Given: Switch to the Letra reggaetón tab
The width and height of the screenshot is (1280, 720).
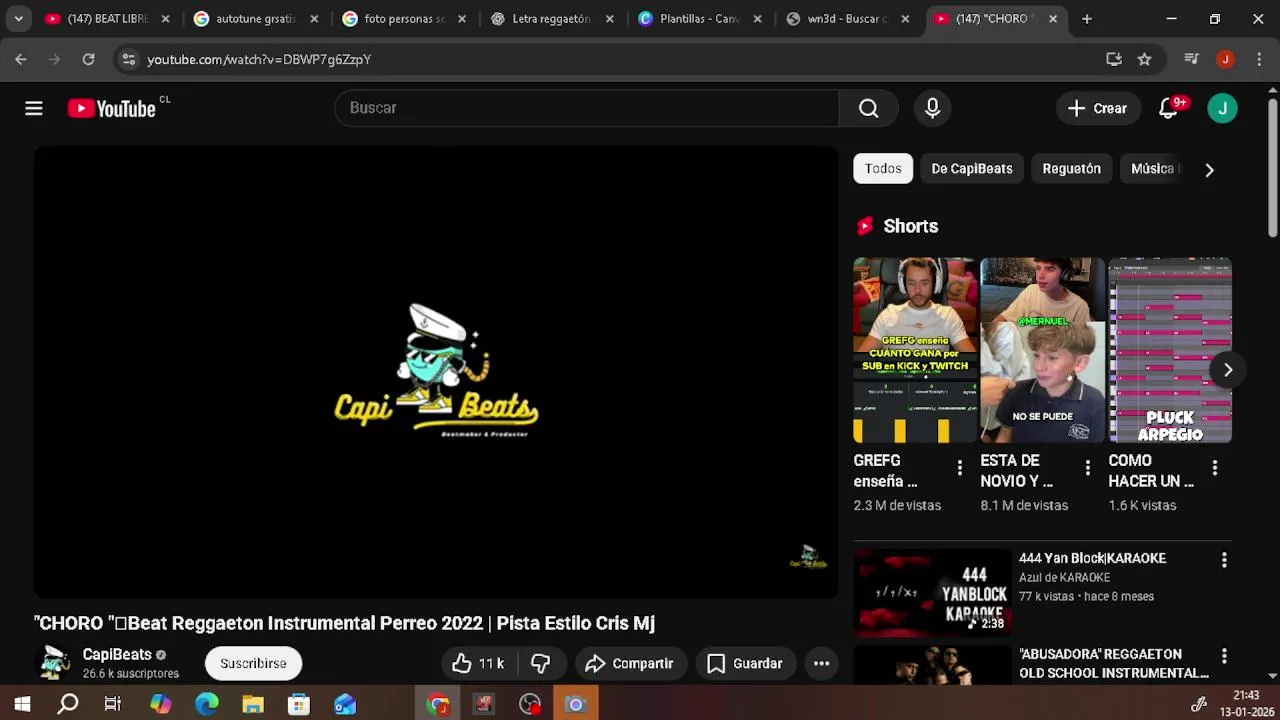Looking at the screenshot, I should tap(551, 18).
